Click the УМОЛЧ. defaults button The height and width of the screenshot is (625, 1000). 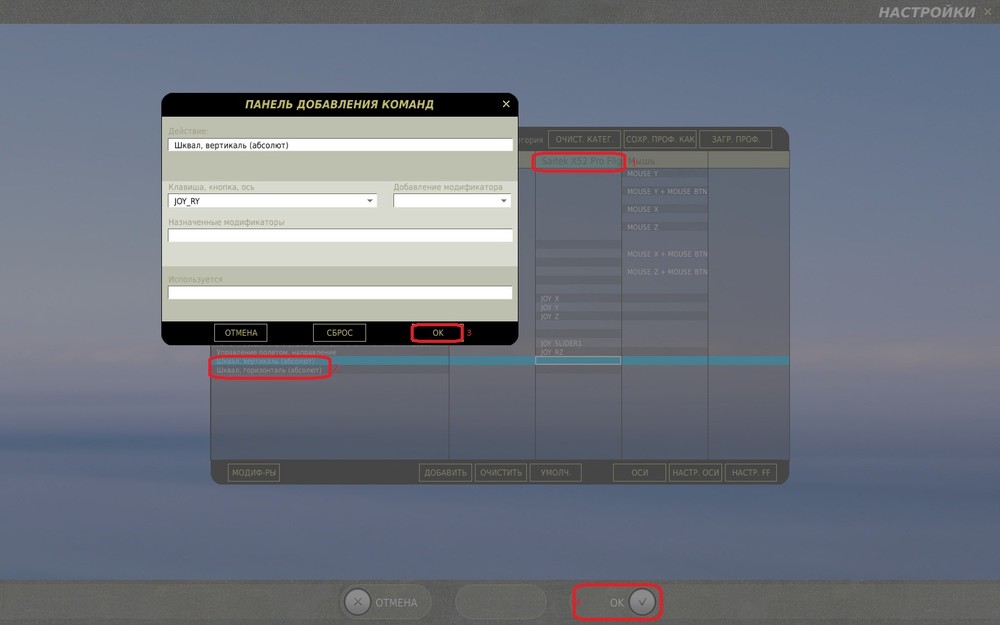click(555, 473)
